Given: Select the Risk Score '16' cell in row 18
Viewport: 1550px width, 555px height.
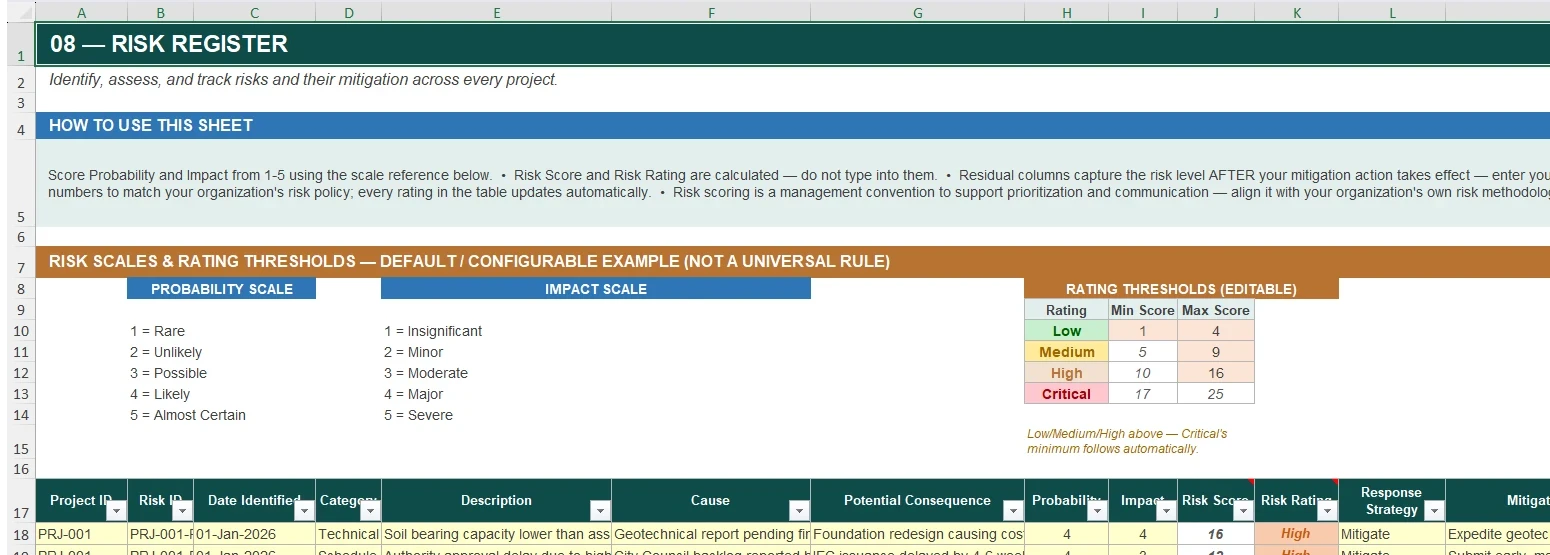Looking at the screenshot, I should (1216, 534).
